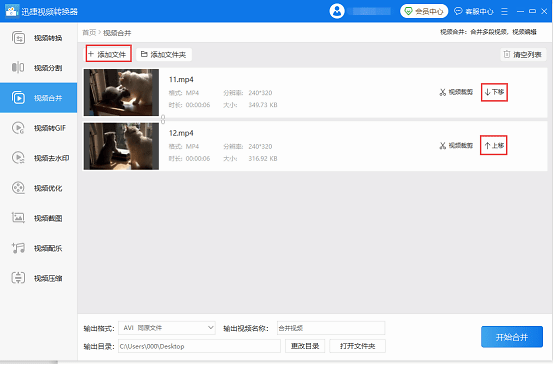This screenshot has width=553, height=365.
Task: Click the user avatar icon
Action: (x=337, y=11)
